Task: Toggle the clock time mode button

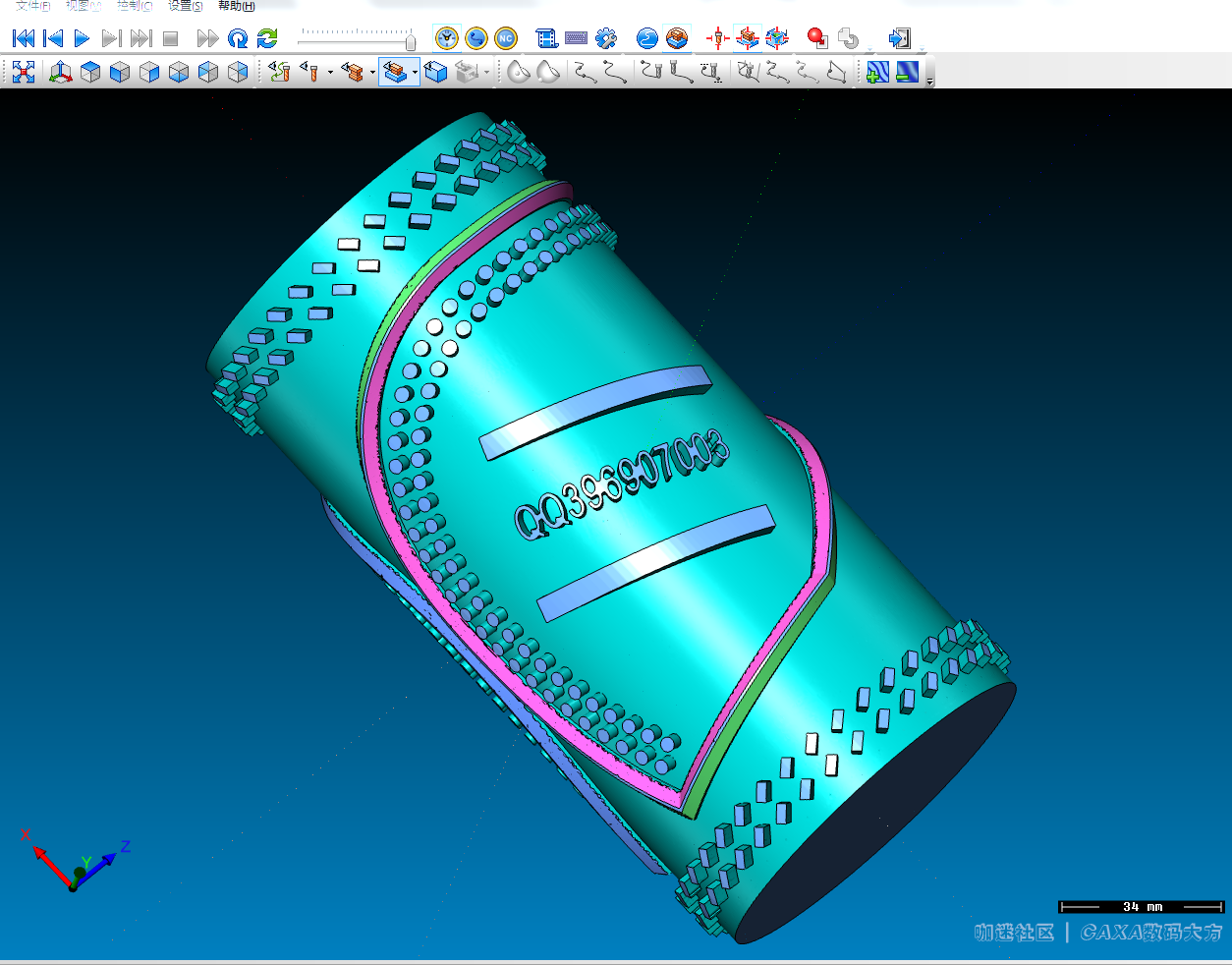Action: point(447,38)
